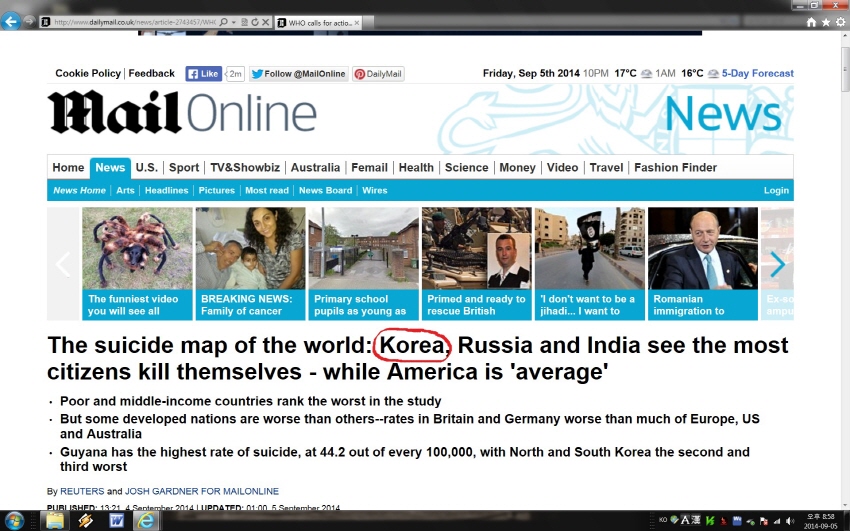Open the Money section
This screenshot has width=850, height=531.
tap(517, 167)
